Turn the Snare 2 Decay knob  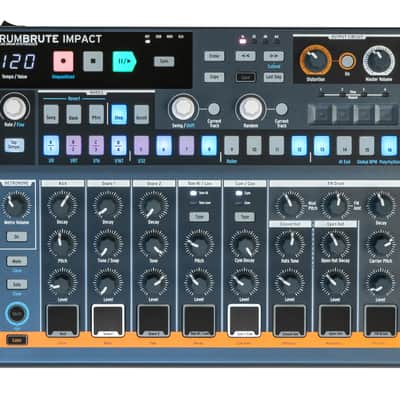(x=153, y=205)
